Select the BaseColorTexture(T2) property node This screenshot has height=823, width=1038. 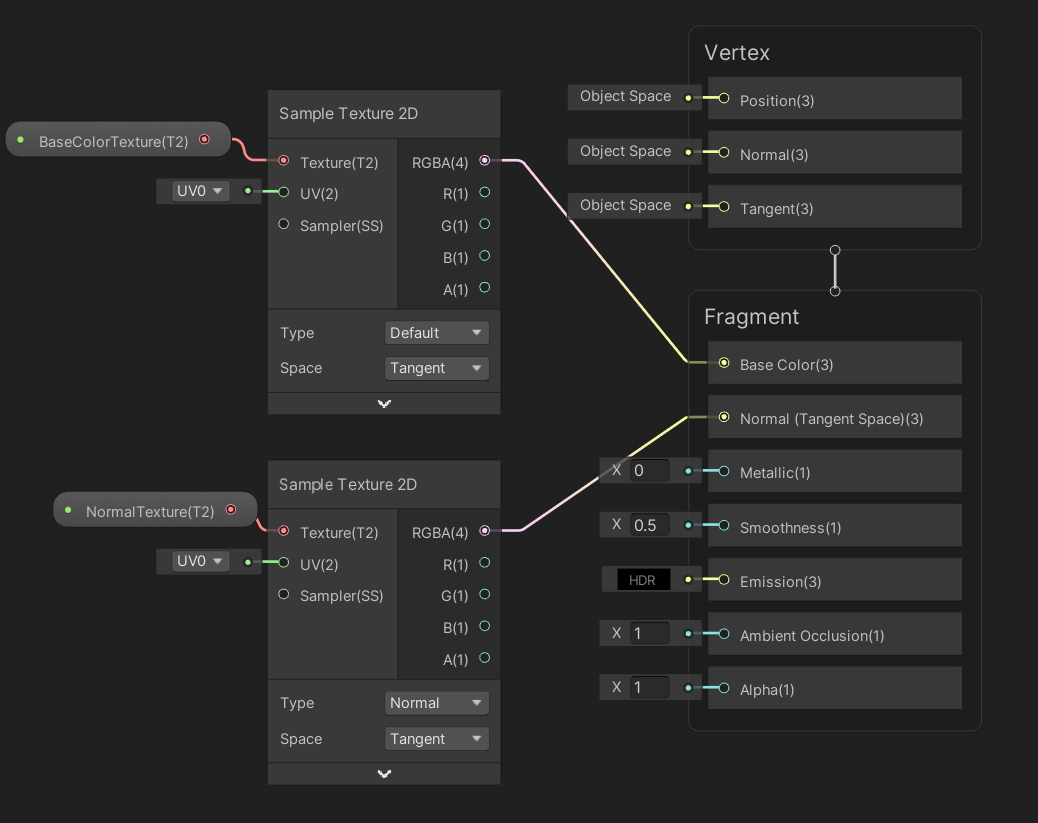(118, 140)
